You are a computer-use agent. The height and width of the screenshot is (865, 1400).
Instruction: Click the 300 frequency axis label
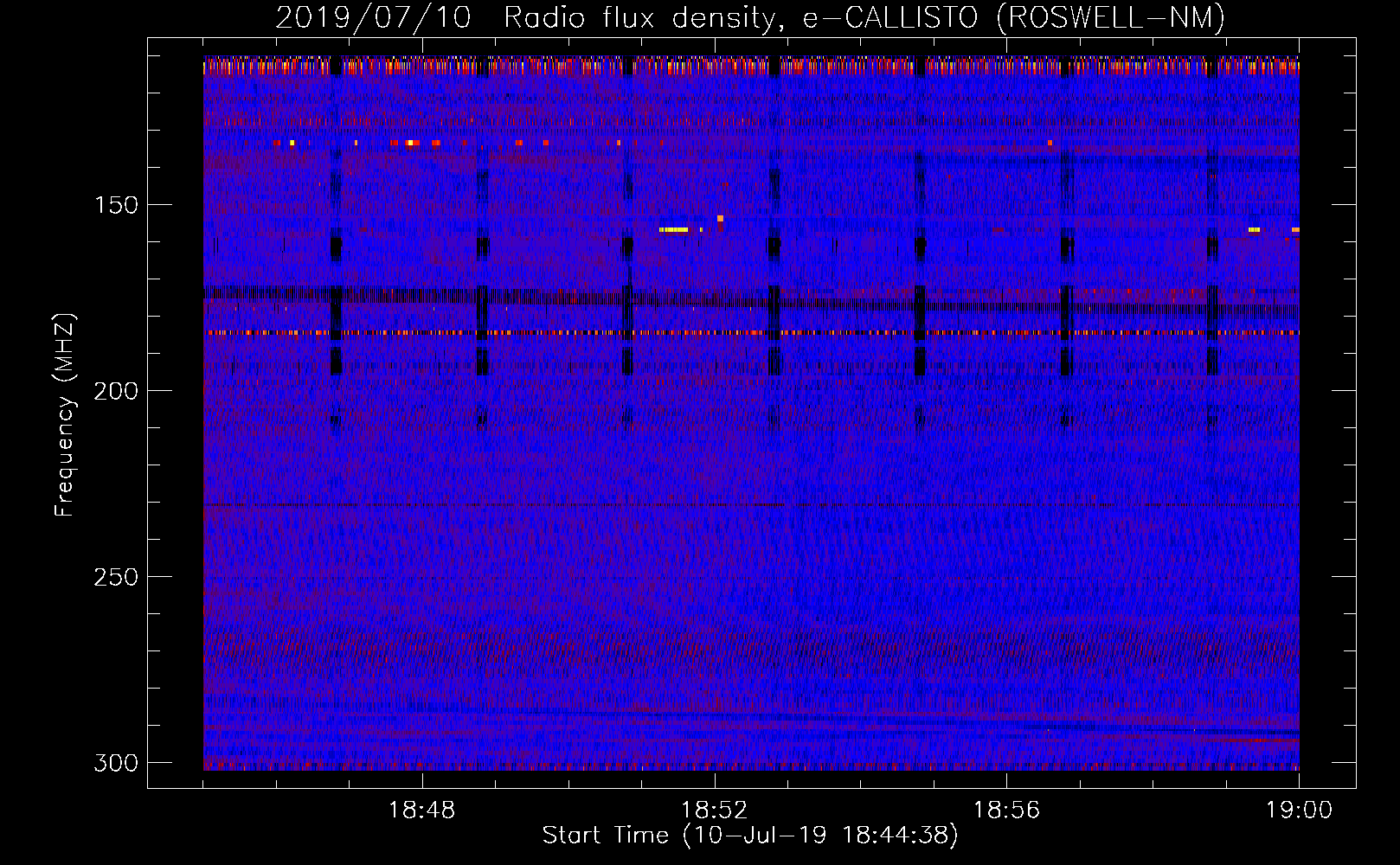(x=115, y=763)
